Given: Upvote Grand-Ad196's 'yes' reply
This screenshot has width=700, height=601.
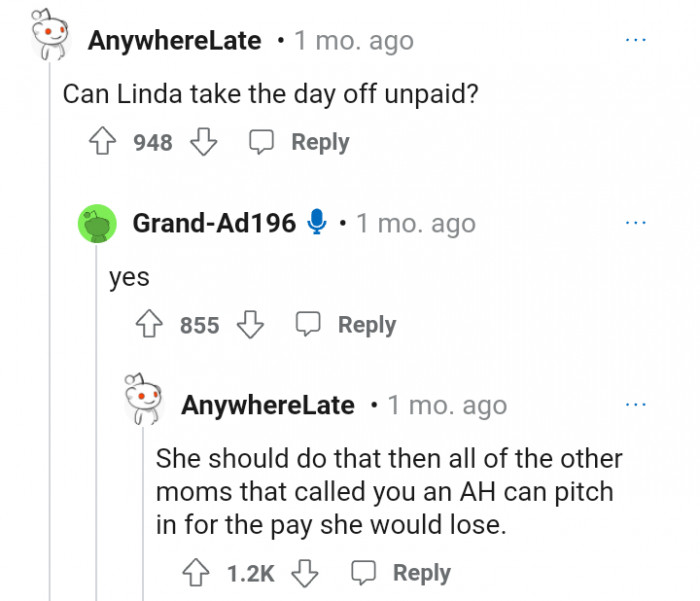Looking at the screenshot, I should click(x=151, y=325).
